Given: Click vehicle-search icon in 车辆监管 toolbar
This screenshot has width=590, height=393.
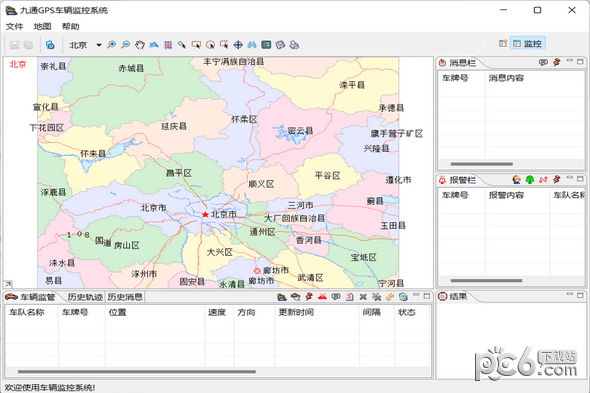Looking at the screenshot, I should pos(295,297).
